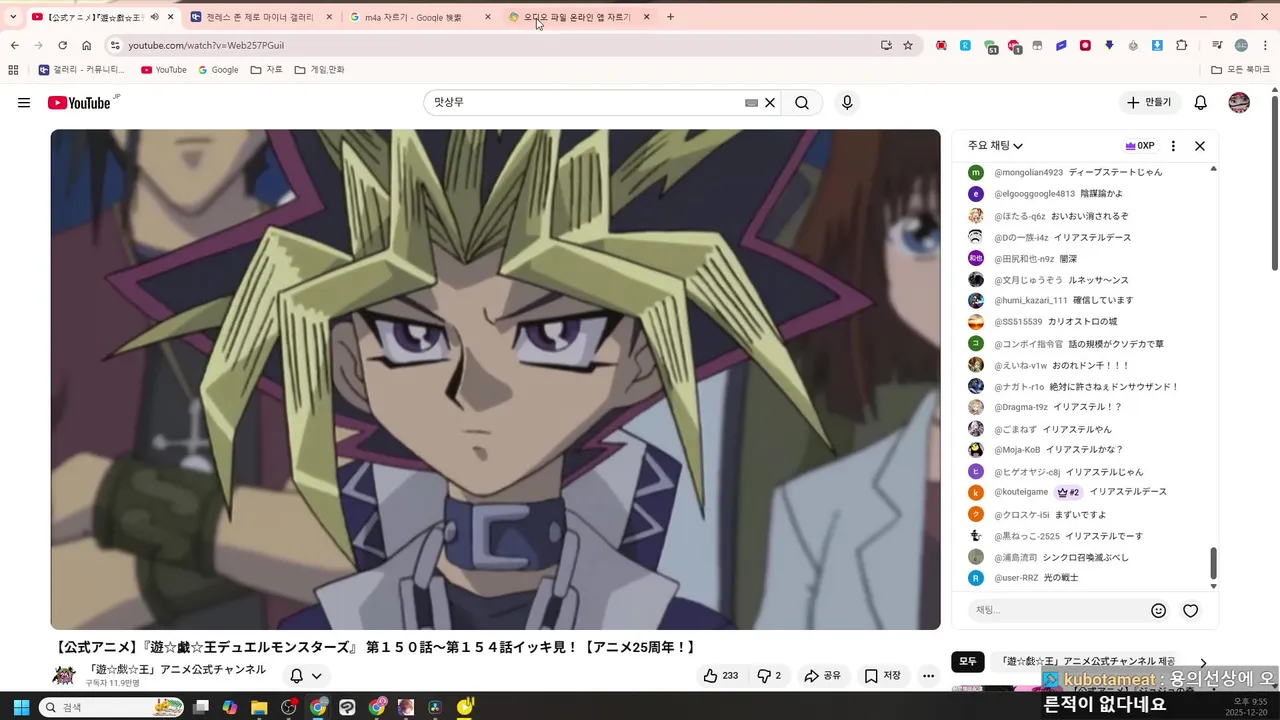
Task: Show next filter chips with arrow
Action: [1203, 663]
